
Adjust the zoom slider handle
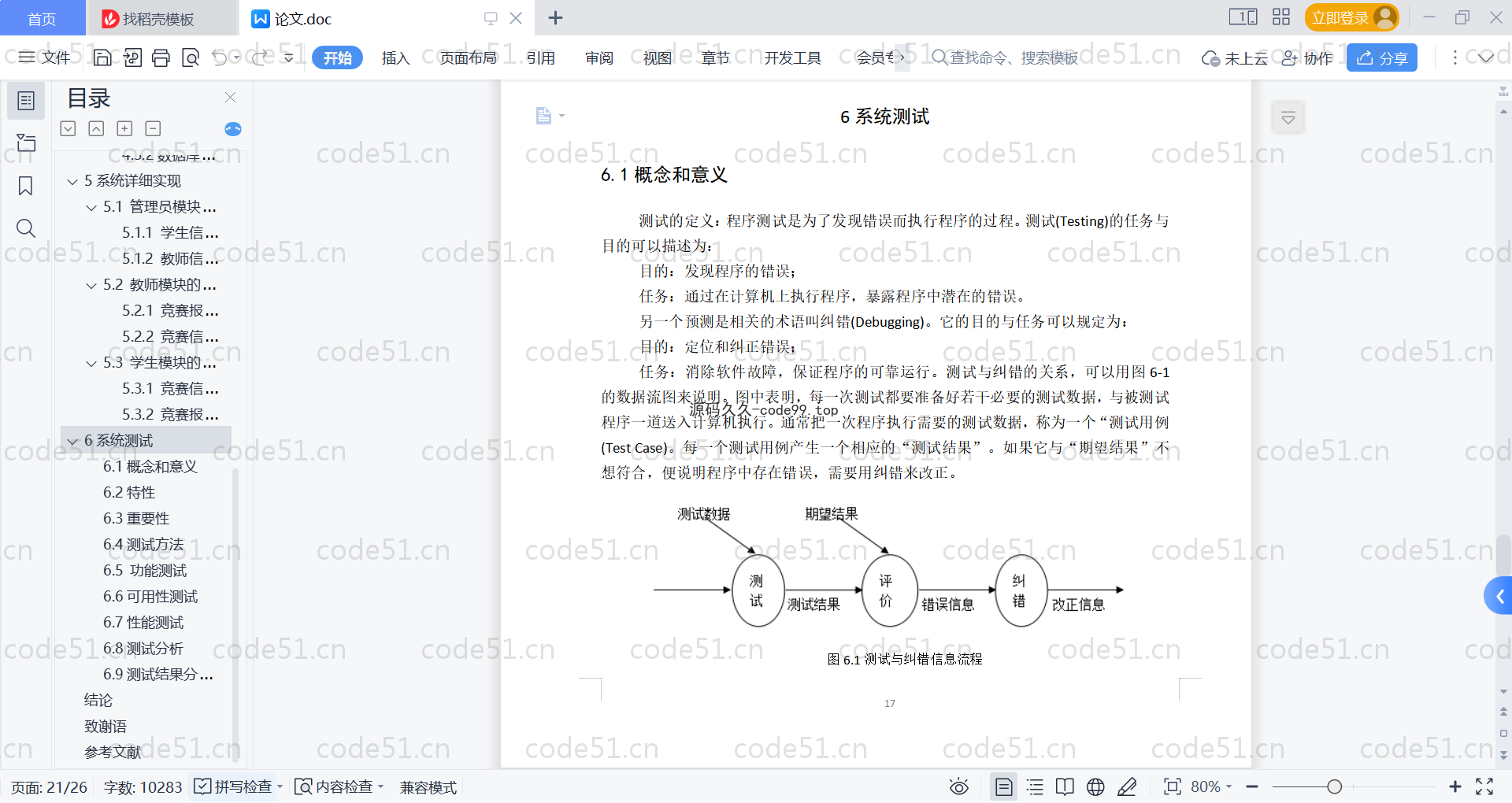tap(1334, 786)
